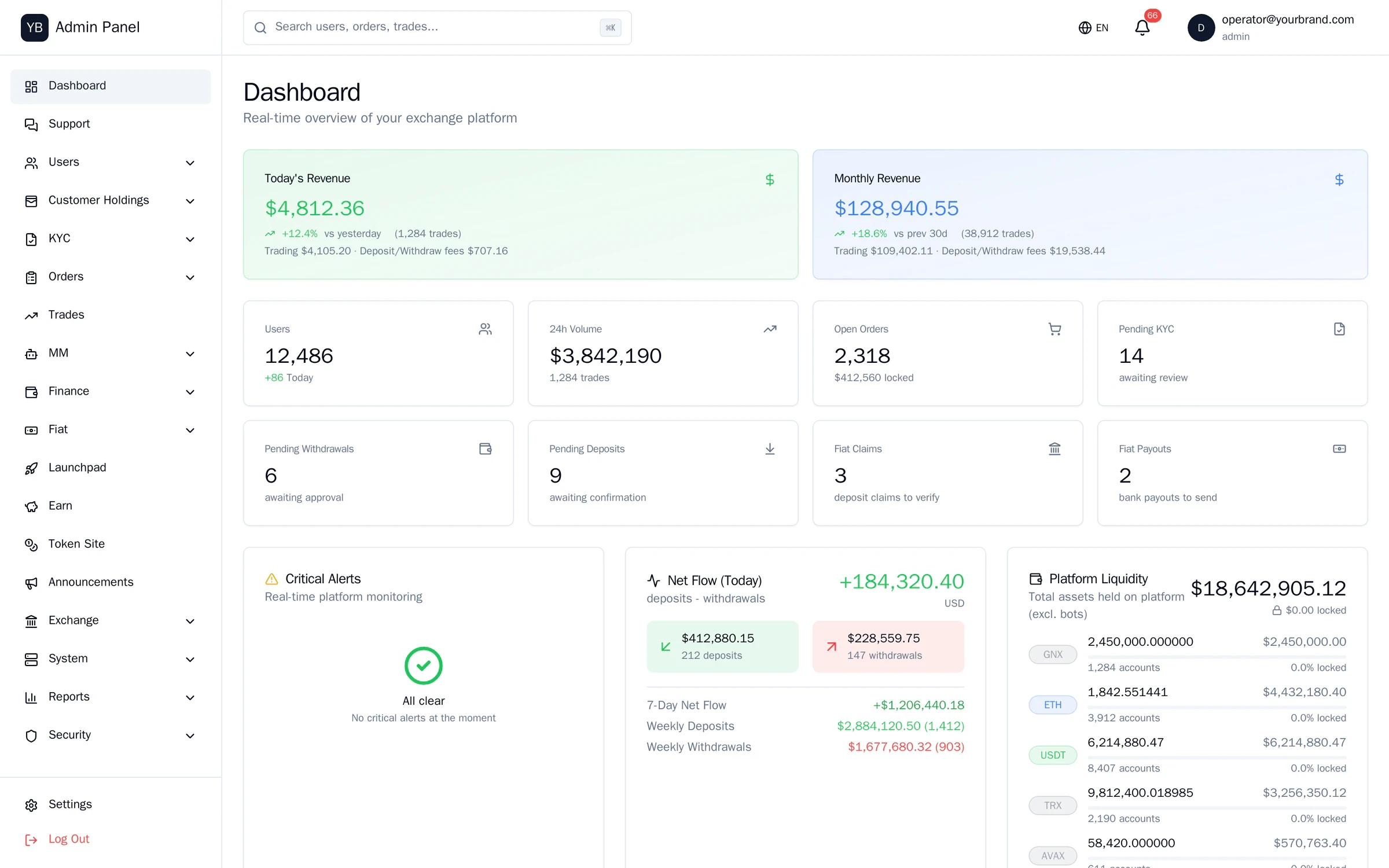Open Announcements in the sidebar
This screenshot has height=868, width=1389.
[111, 583]
